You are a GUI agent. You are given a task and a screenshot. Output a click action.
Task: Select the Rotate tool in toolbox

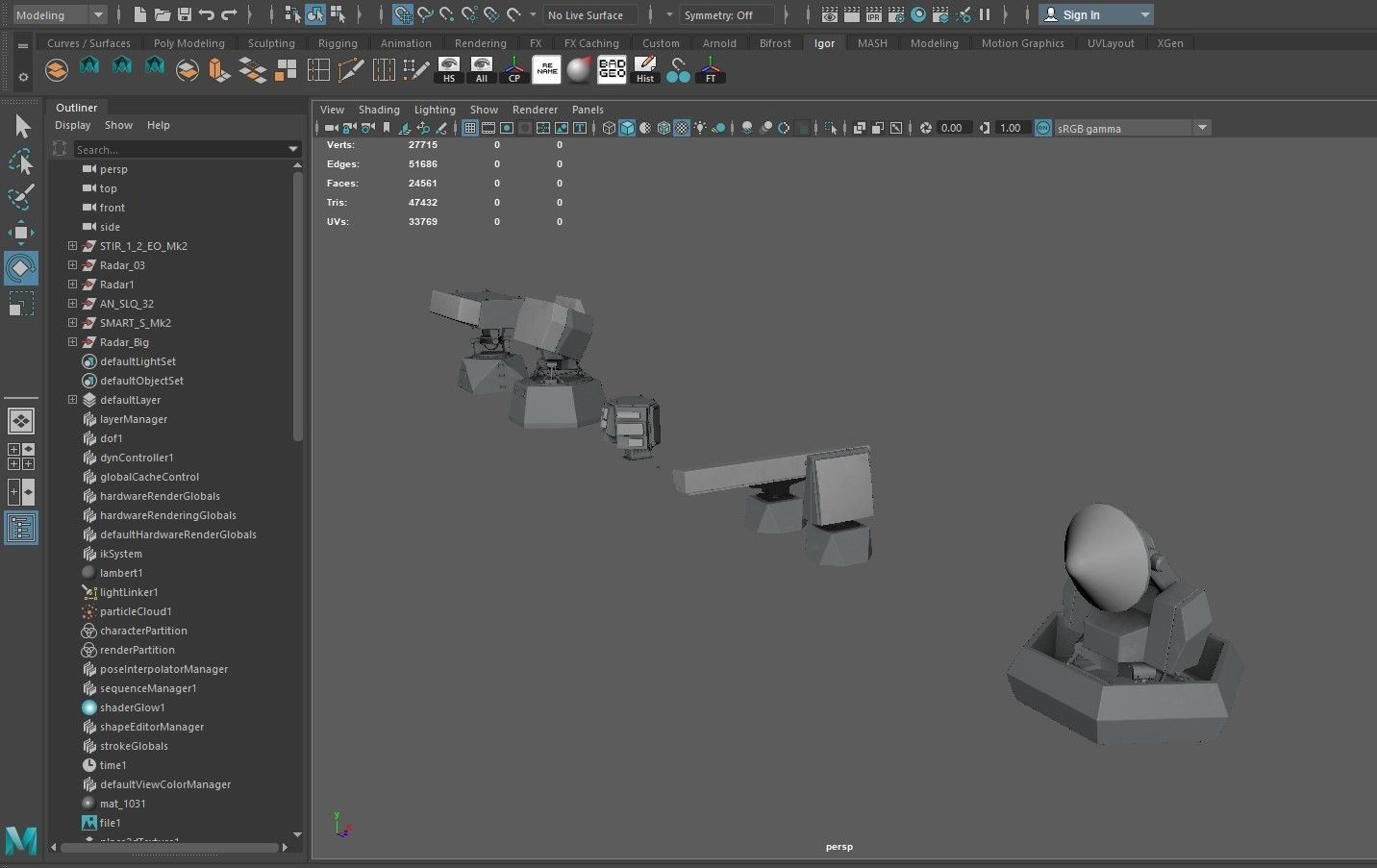pos(21,268)
